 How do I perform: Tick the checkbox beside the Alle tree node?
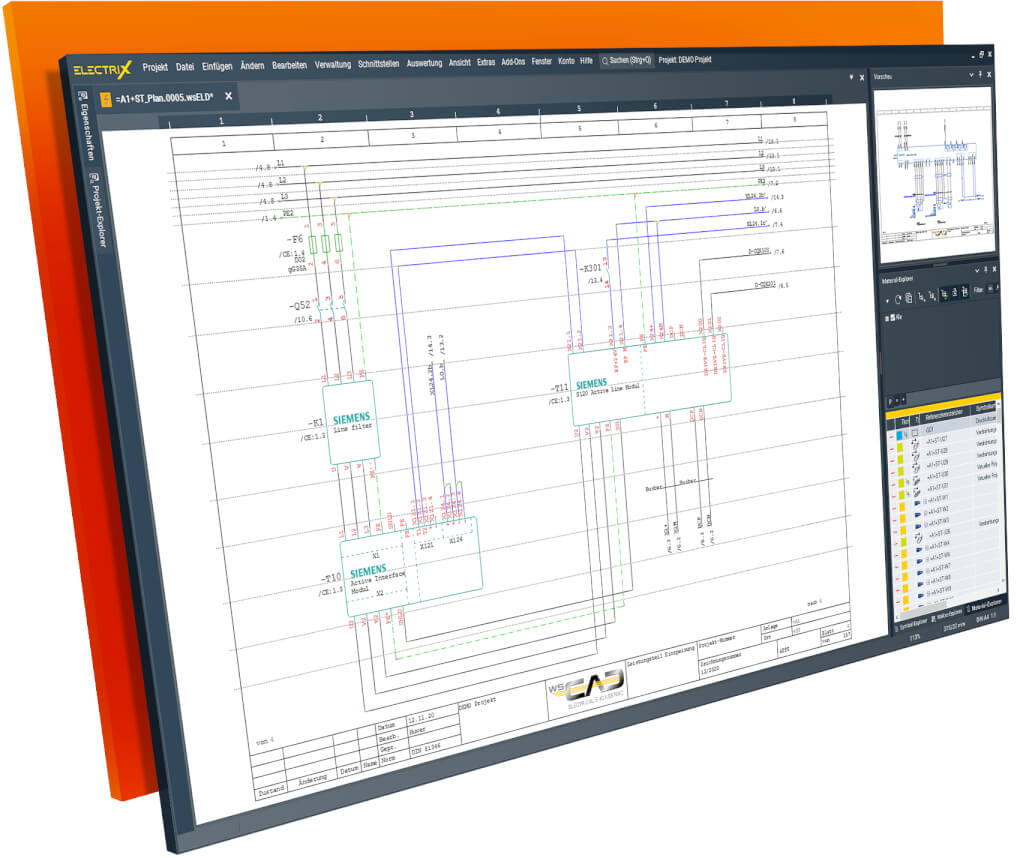click(893, 318)
